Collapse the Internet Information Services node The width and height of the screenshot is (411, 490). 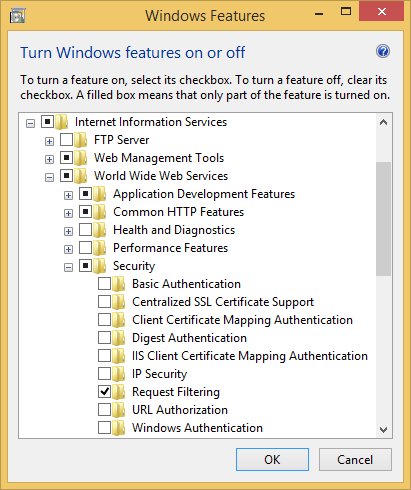30,124
